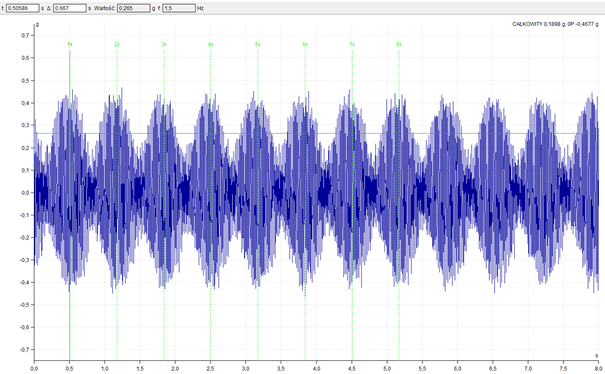Select the 6x harmonic cursor marker
Viewport: 605px width, 374px height.
(305, 44)
